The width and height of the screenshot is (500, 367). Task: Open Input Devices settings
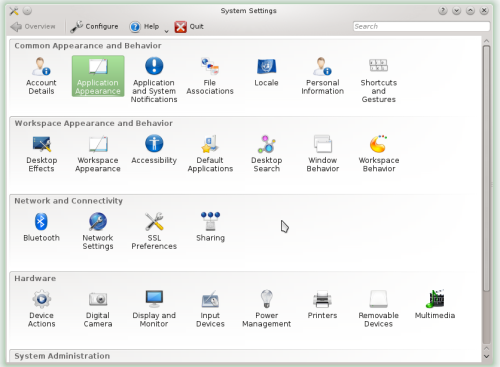point(210,309)
